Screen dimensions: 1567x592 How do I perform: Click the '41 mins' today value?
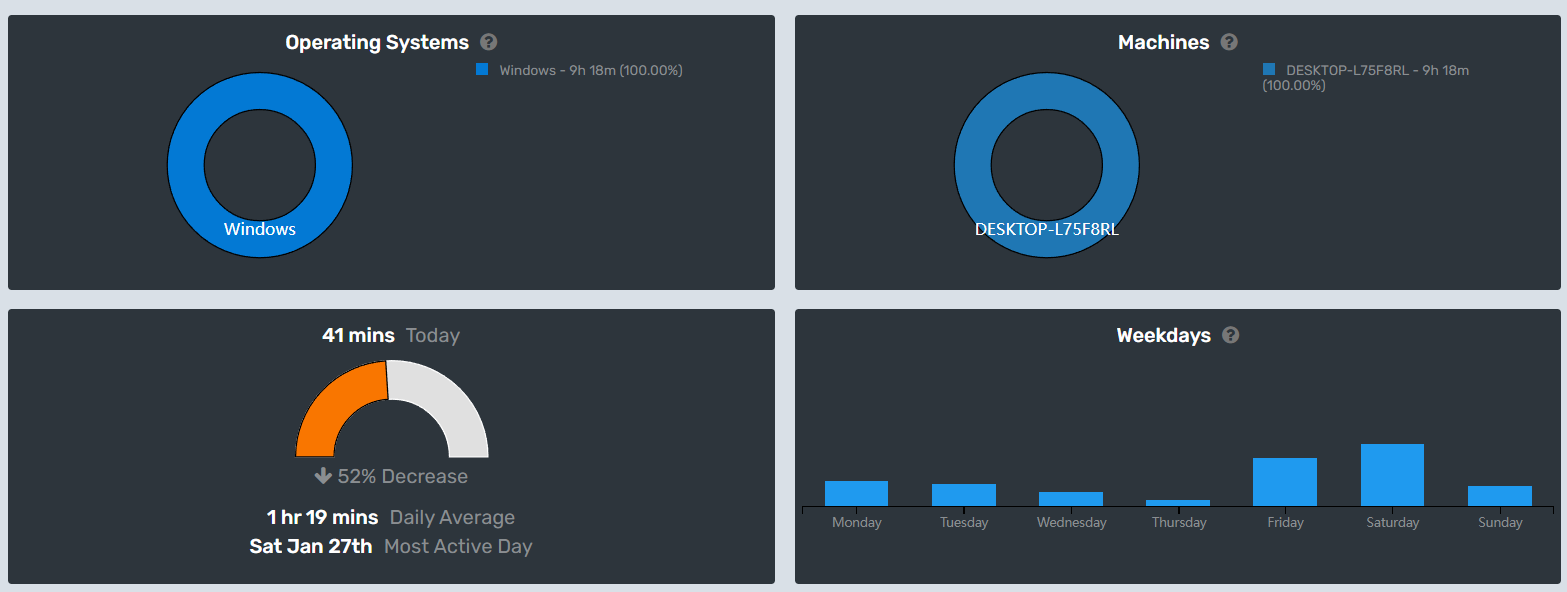[x=358, y=335]
